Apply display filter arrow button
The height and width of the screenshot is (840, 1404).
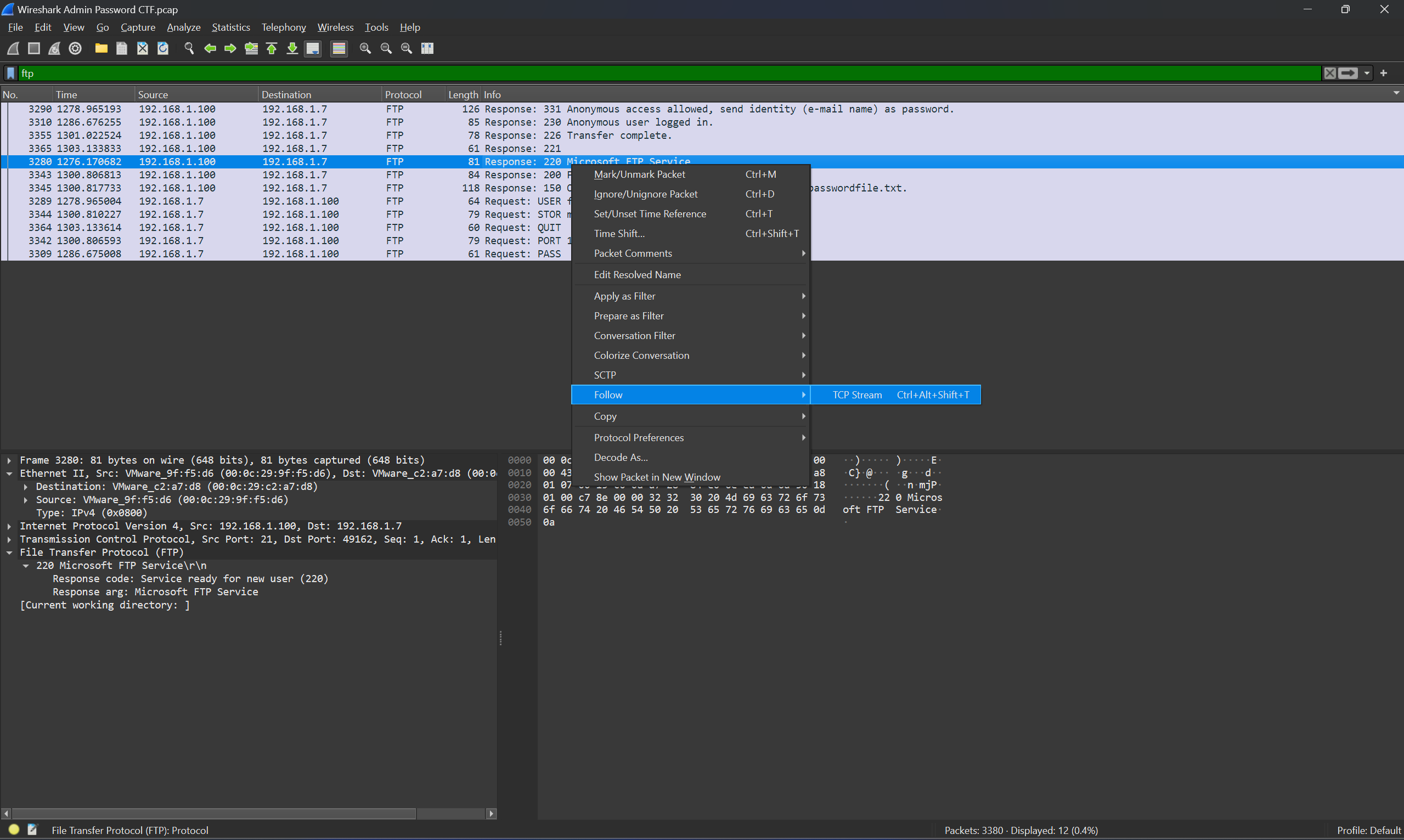click(1347, 73)
